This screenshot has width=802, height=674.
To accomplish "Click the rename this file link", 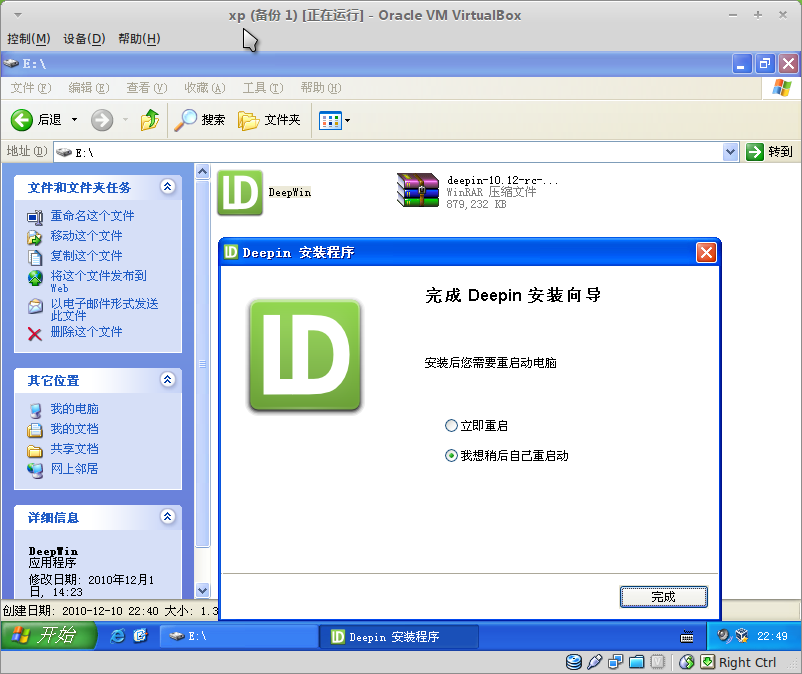I will [92, 216].
